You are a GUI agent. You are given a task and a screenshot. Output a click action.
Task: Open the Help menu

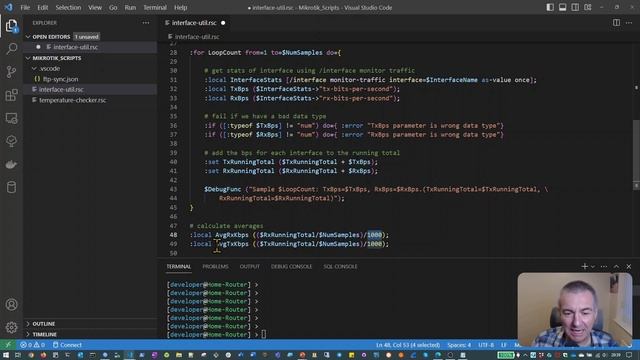[x=180, y=7]
